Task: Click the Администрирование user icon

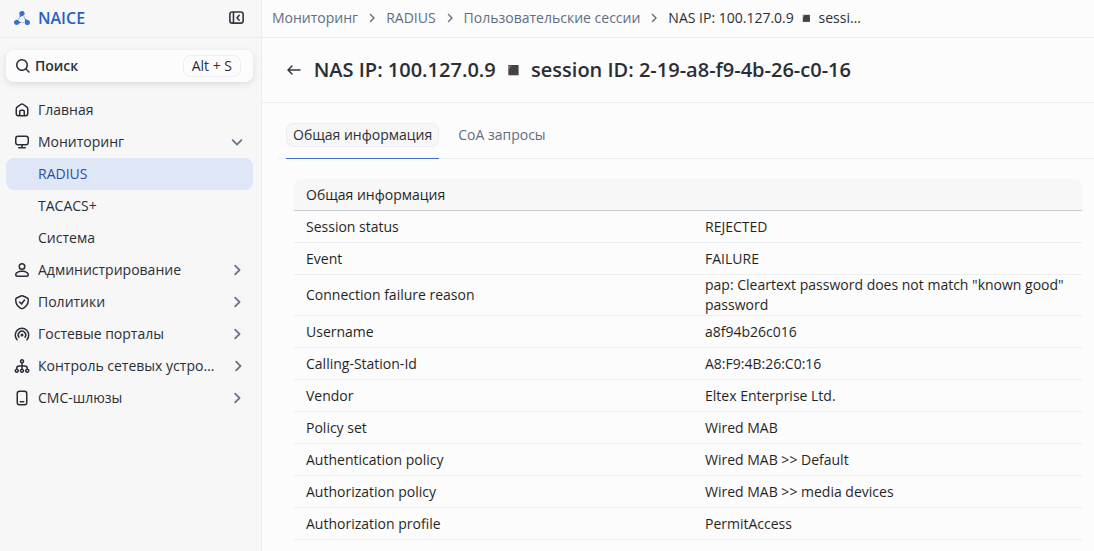Action: click(22, 270)
